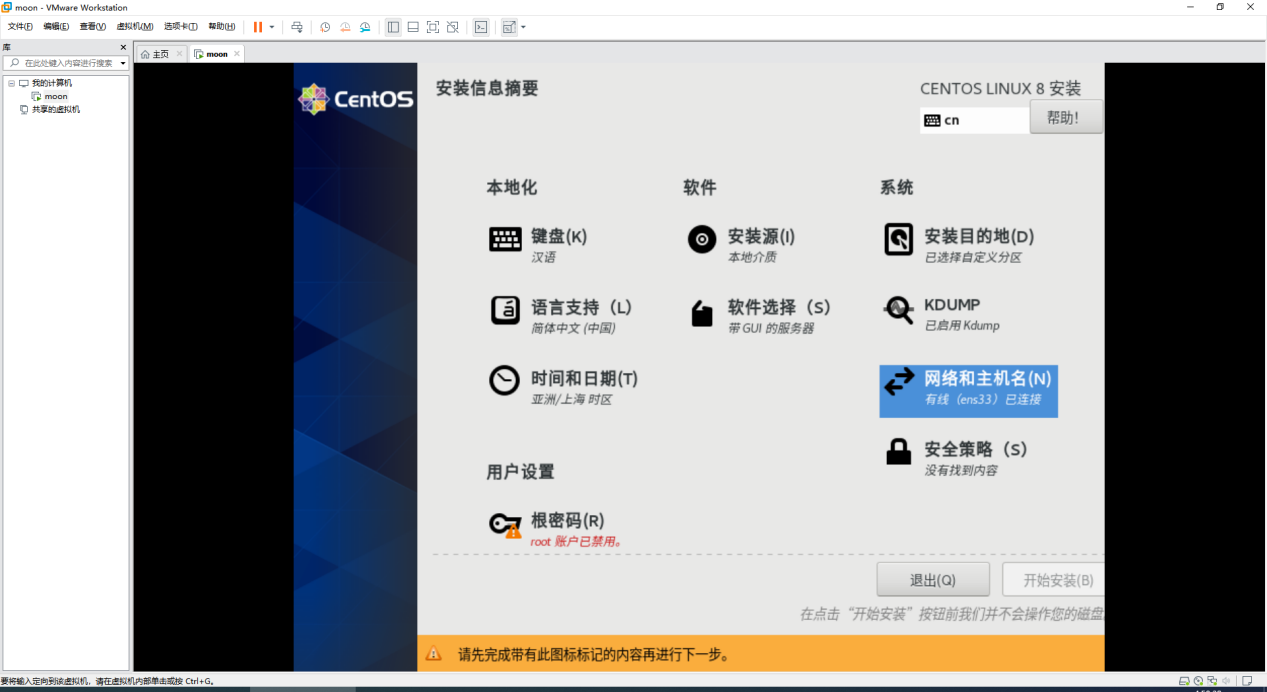This screenshot has width=1267, height=692.
Task: Click the 软件 section heading
Action: click(x=700, y=187)
